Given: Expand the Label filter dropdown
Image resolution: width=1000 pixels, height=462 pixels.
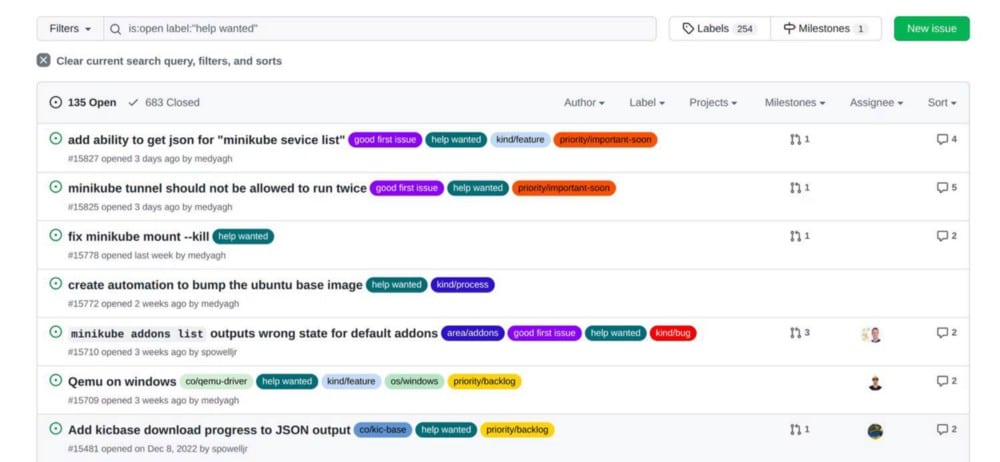Looking at the screenshot, I should [647, 102].
